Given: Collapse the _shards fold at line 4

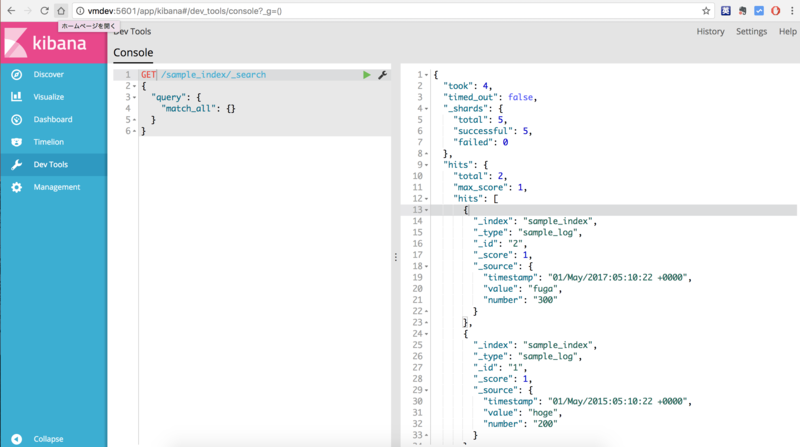Looking at the screenshot, I should coord(427,109).
